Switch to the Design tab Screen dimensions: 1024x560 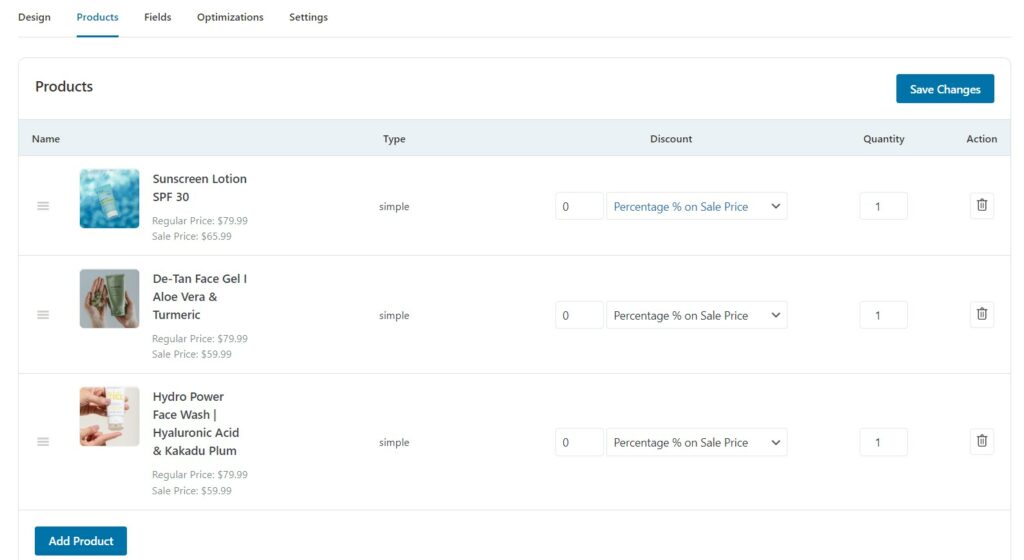pyautogui.click(x=34, y=17)
